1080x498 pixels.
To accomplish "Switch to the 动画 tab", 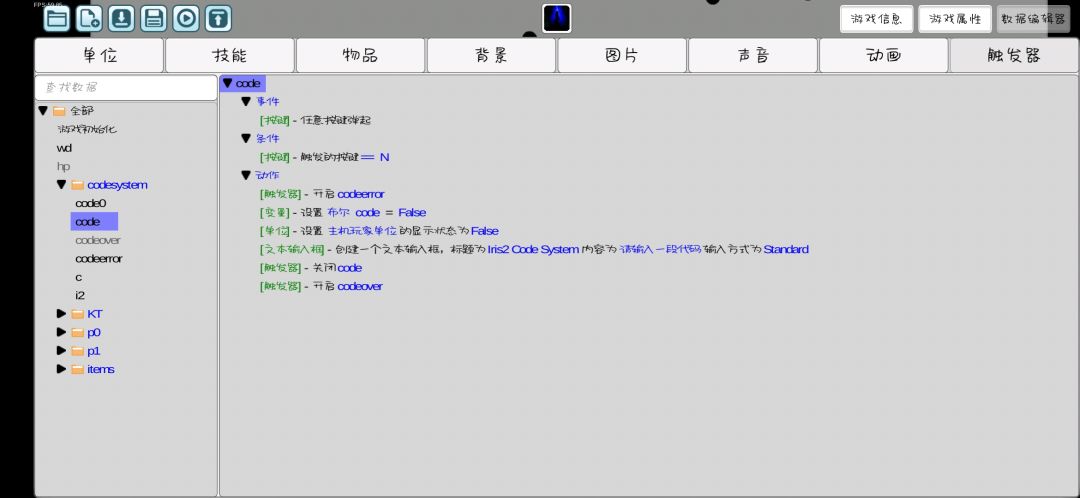I will (x=884, y=55).
